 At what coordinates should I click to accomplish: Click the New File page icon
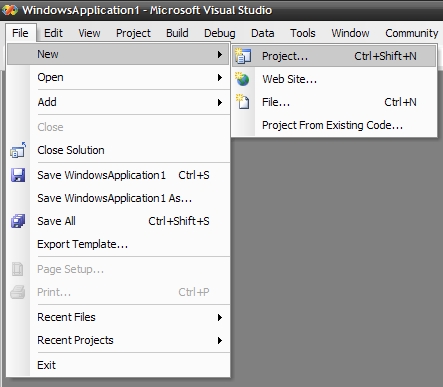pos(243,102)
